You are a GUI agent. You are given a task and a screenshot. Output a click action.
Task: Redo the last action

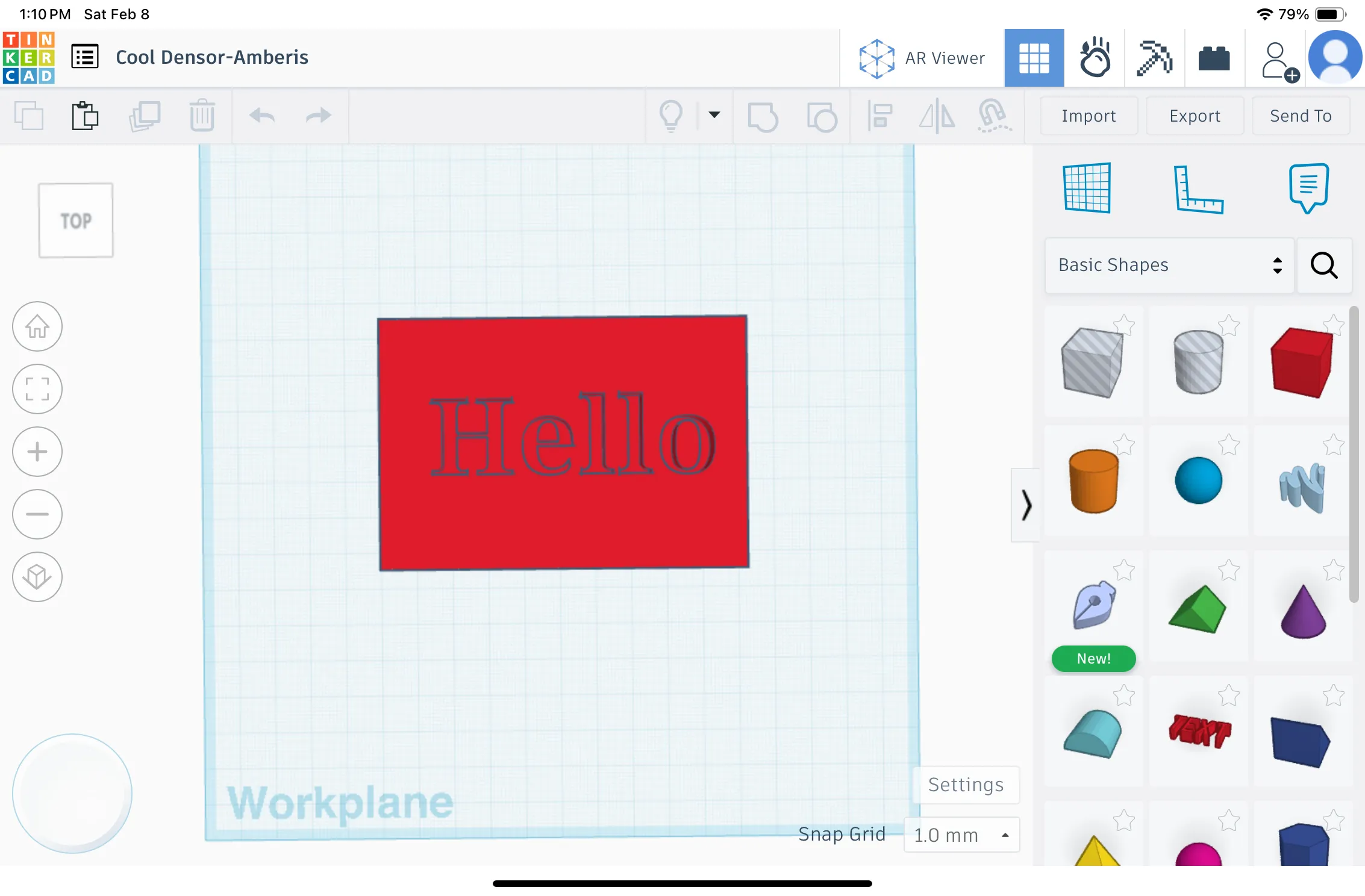point(319,116)
